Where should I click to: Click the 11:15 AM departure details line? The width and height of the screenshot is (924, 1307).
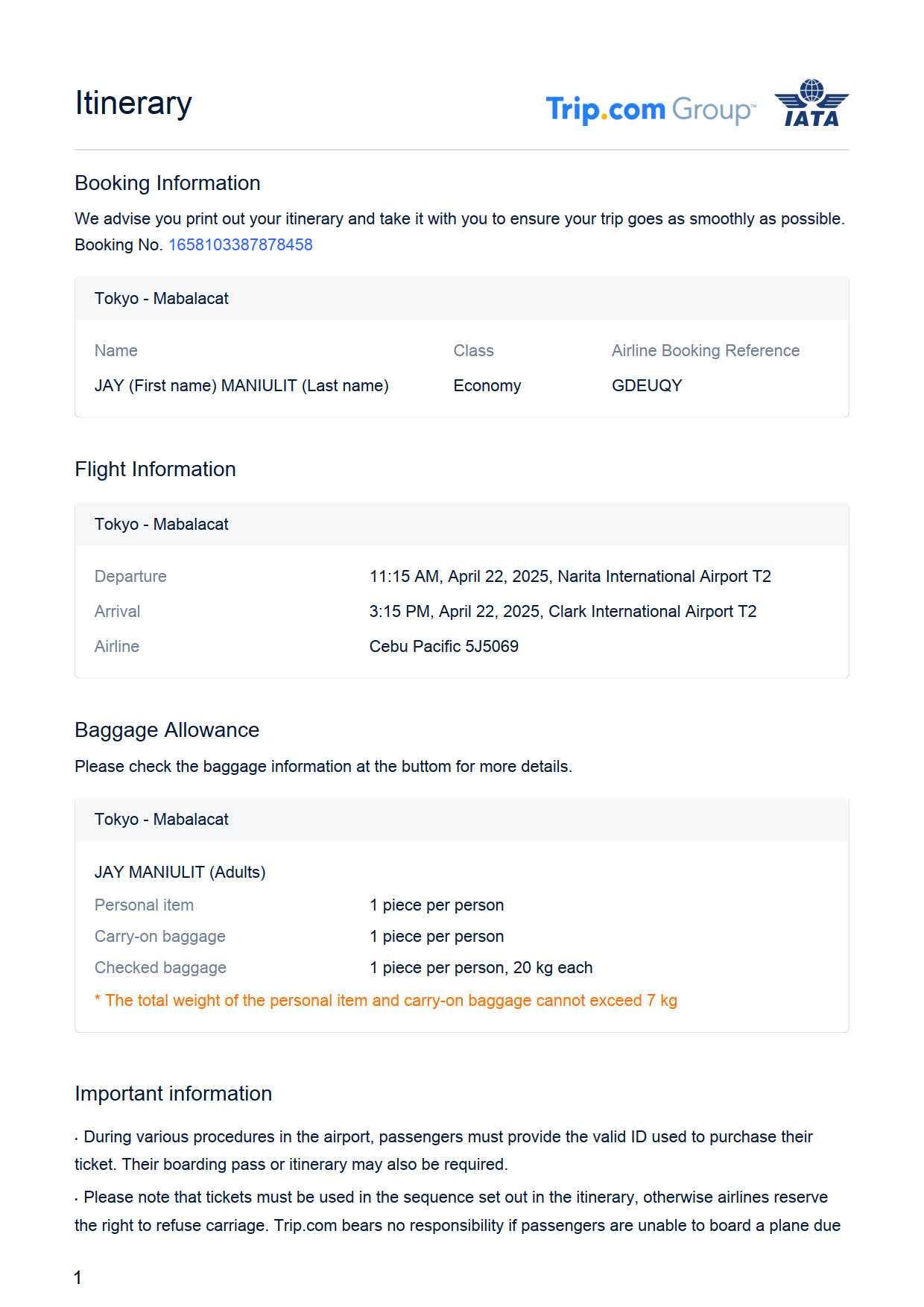(570, 576)
